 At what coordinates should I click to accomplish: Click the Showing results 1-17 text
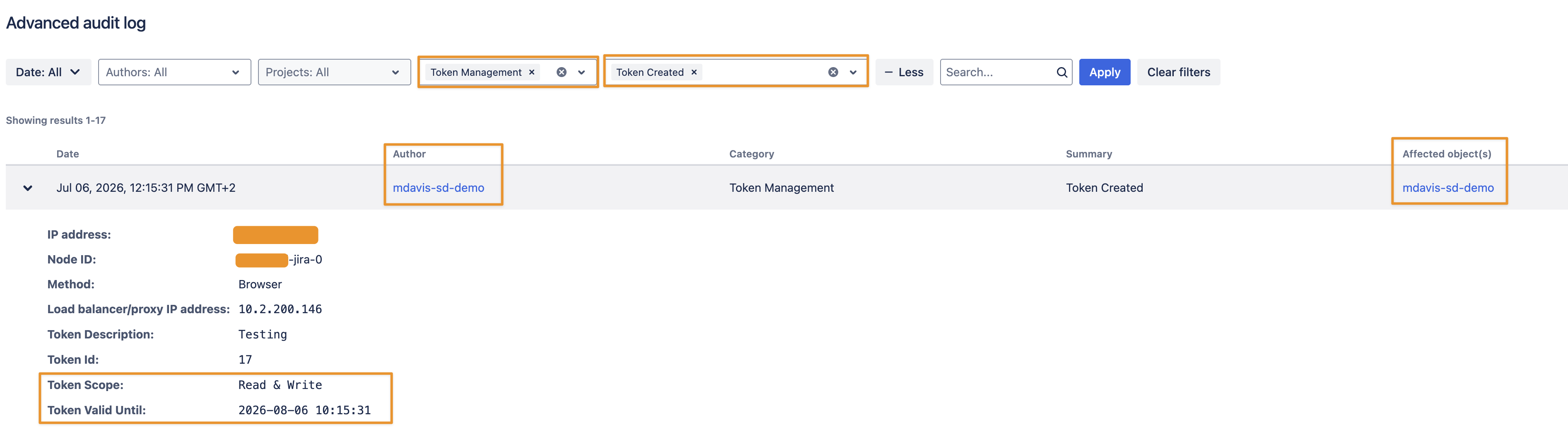(x=55, y=120)
